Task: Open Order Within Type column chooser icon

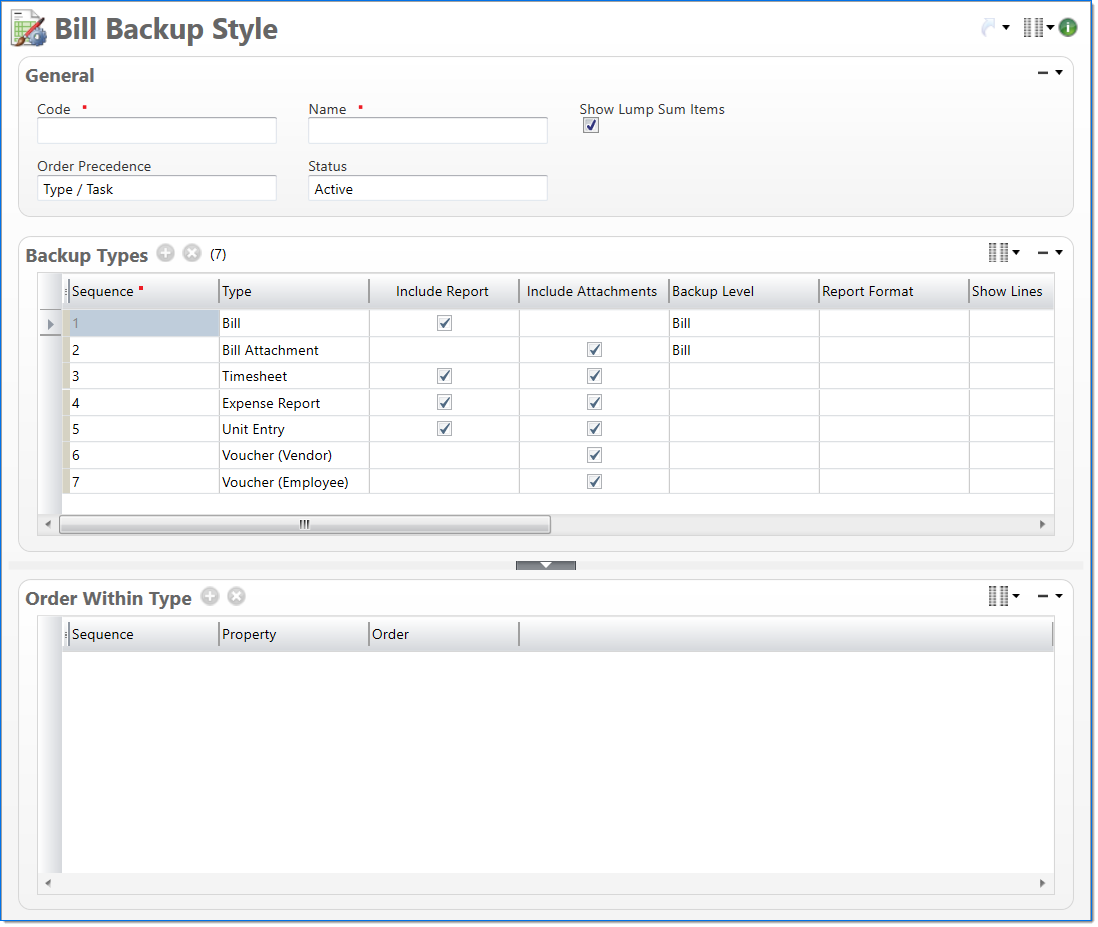Action: [x=999, y=596]
